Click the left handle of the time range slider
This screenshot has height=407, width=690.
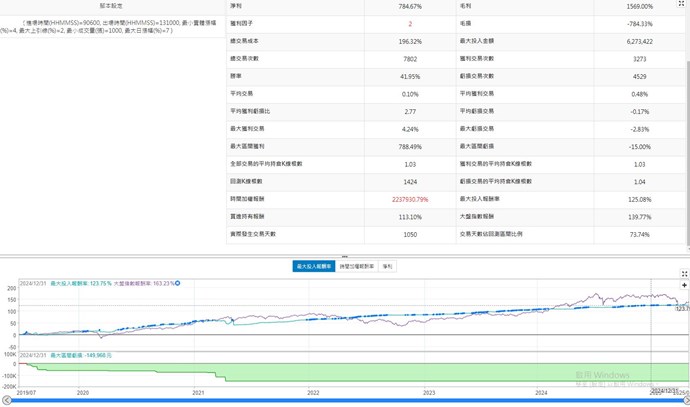click(8, 401)
